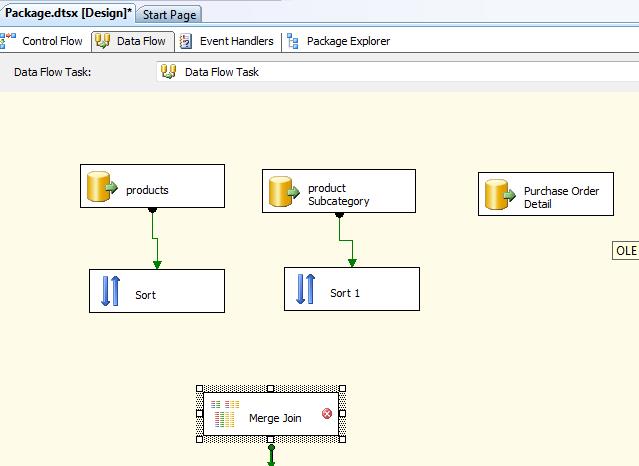The height and width of the screenshot is (466, 639).
Task: Click the Package Explorer tab icon
Action: click(x=293, y=41)
